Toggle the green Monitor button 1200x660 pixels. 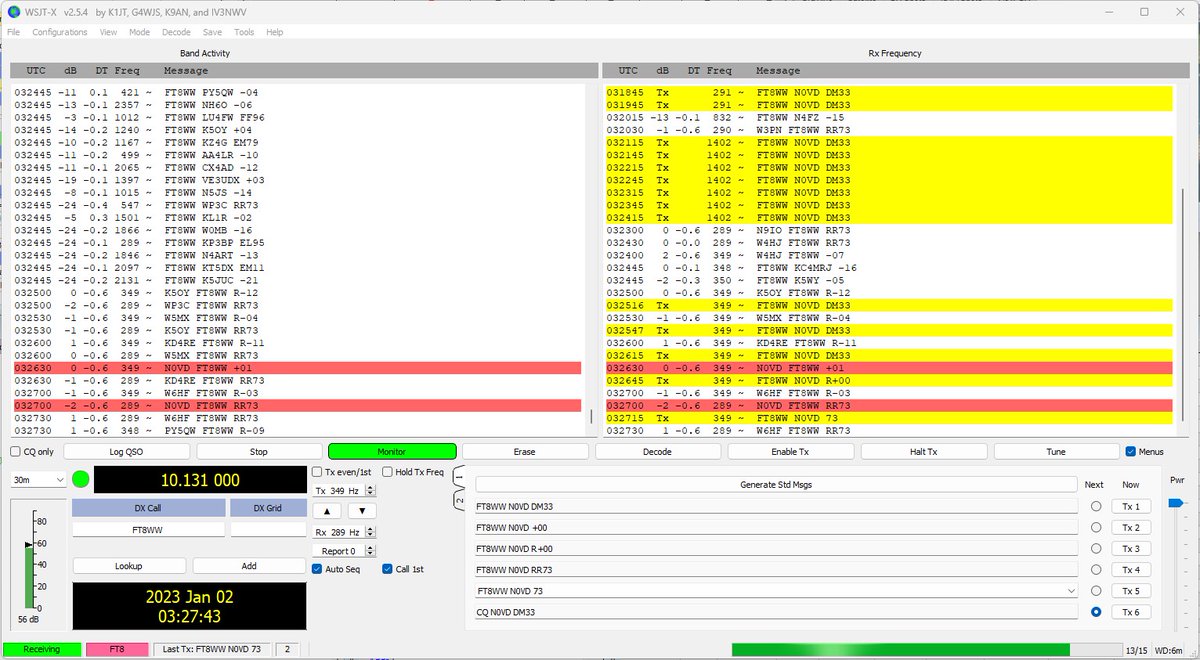point(392,452)
